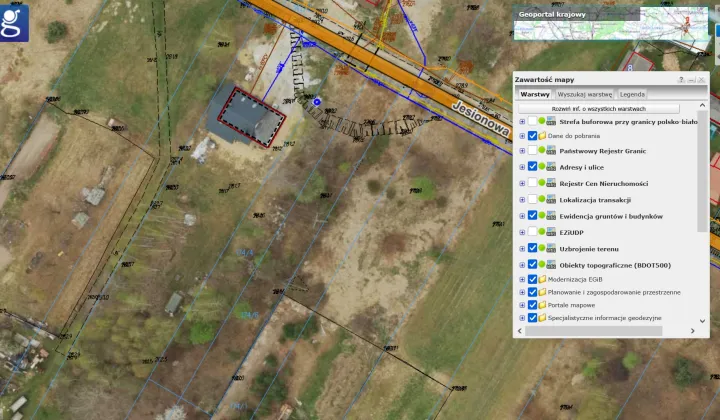Click the Geoportal "g" logo
This screenshot has height=420, width=720.
14,23
